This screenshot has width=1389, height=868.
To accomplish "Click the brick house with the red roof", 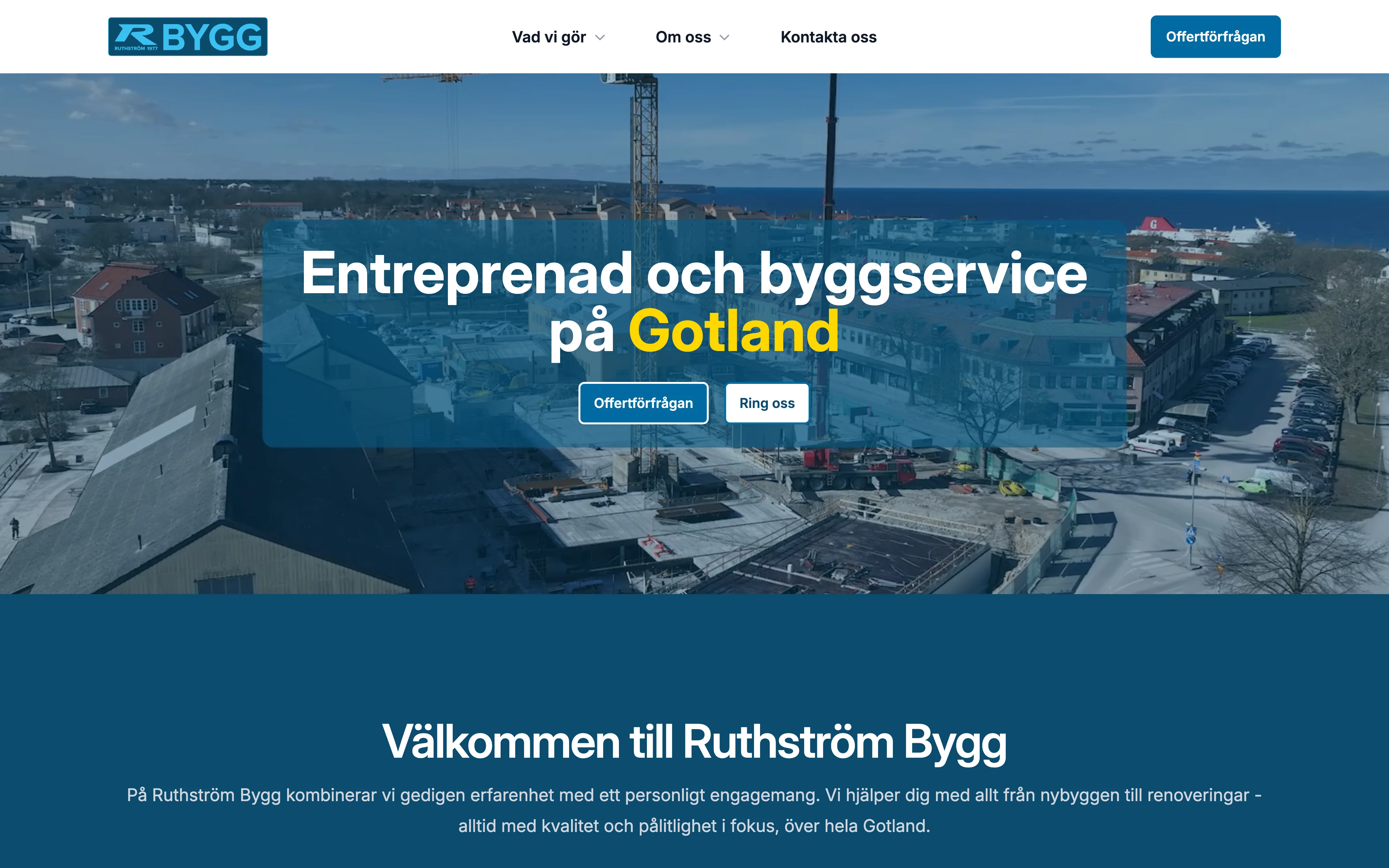I will click(146, 313).
